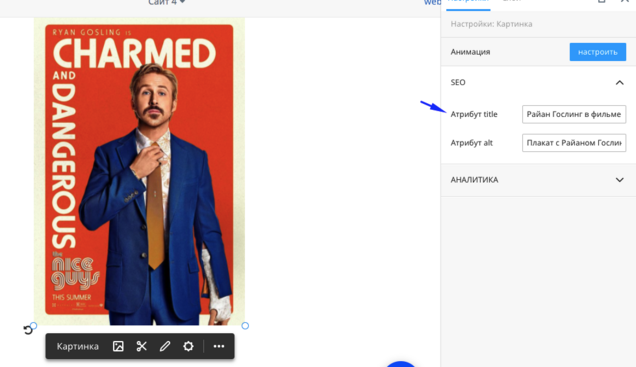Select the movie poster image

[x=139, y=171]
